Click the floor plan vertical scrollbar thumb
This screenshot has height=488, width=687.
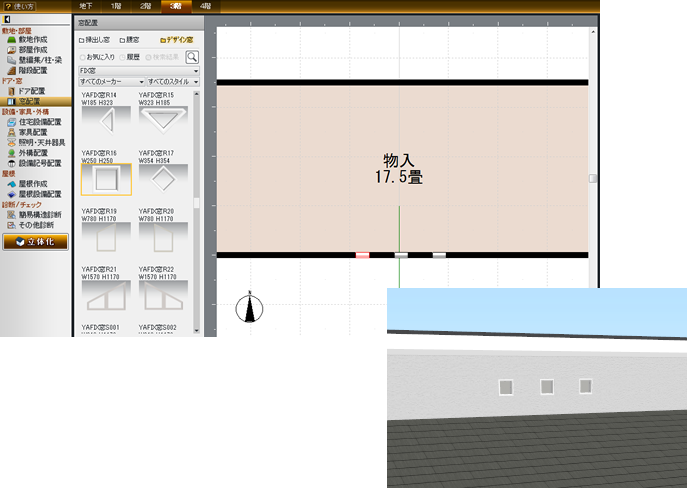pyautogui.click(x=593, y=178)
